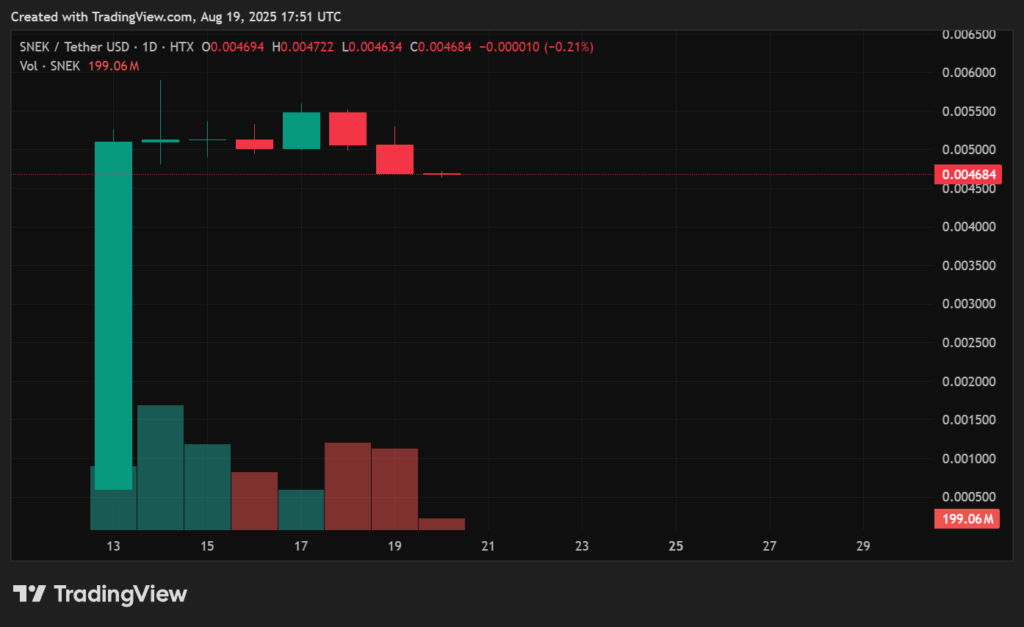
Task: Click the TradingView logo icon
Action: [x=30, y=593]
